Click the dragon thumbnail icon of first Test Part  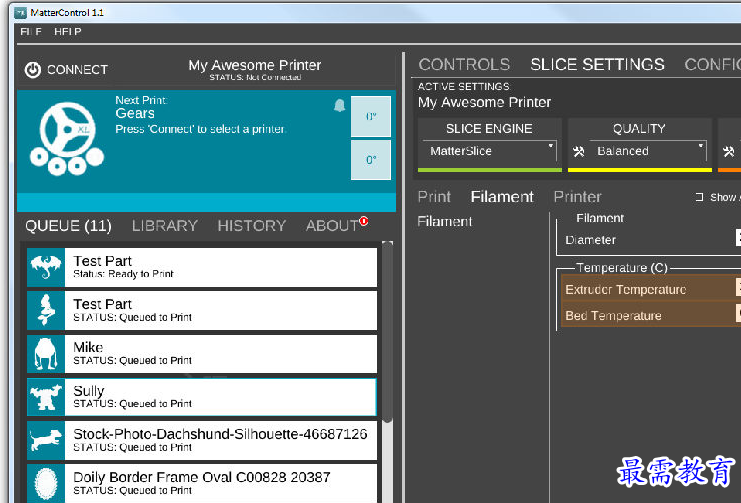click(x=46, y=267)
